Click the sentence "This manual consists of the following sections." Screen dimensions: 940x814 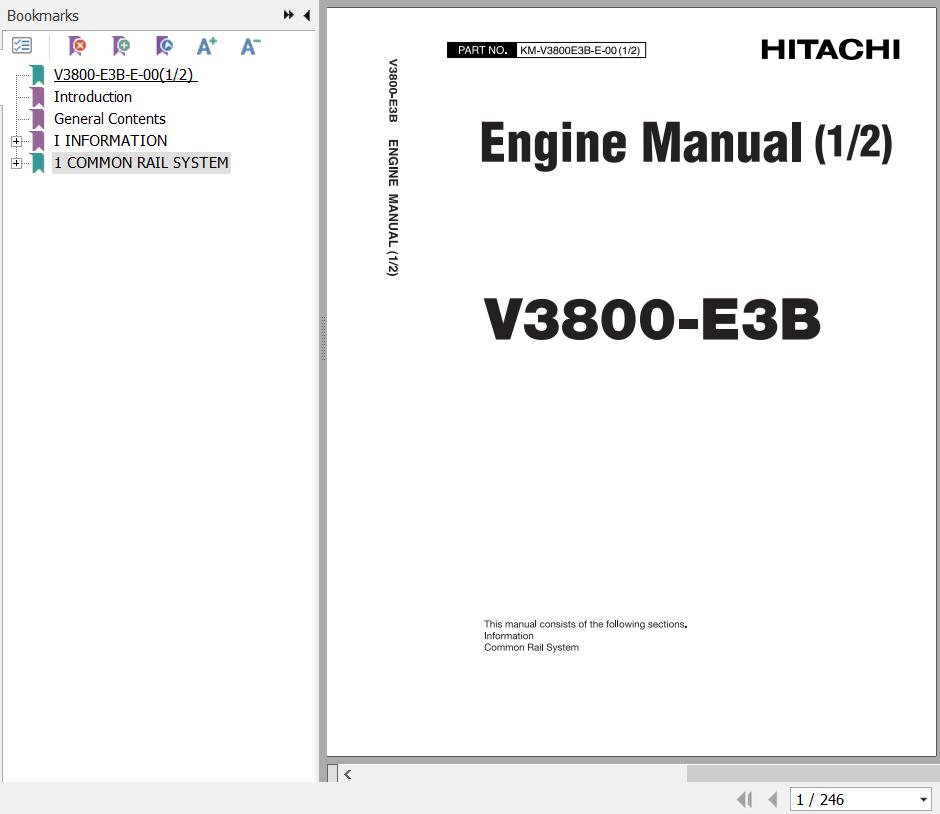coord(586,624)
